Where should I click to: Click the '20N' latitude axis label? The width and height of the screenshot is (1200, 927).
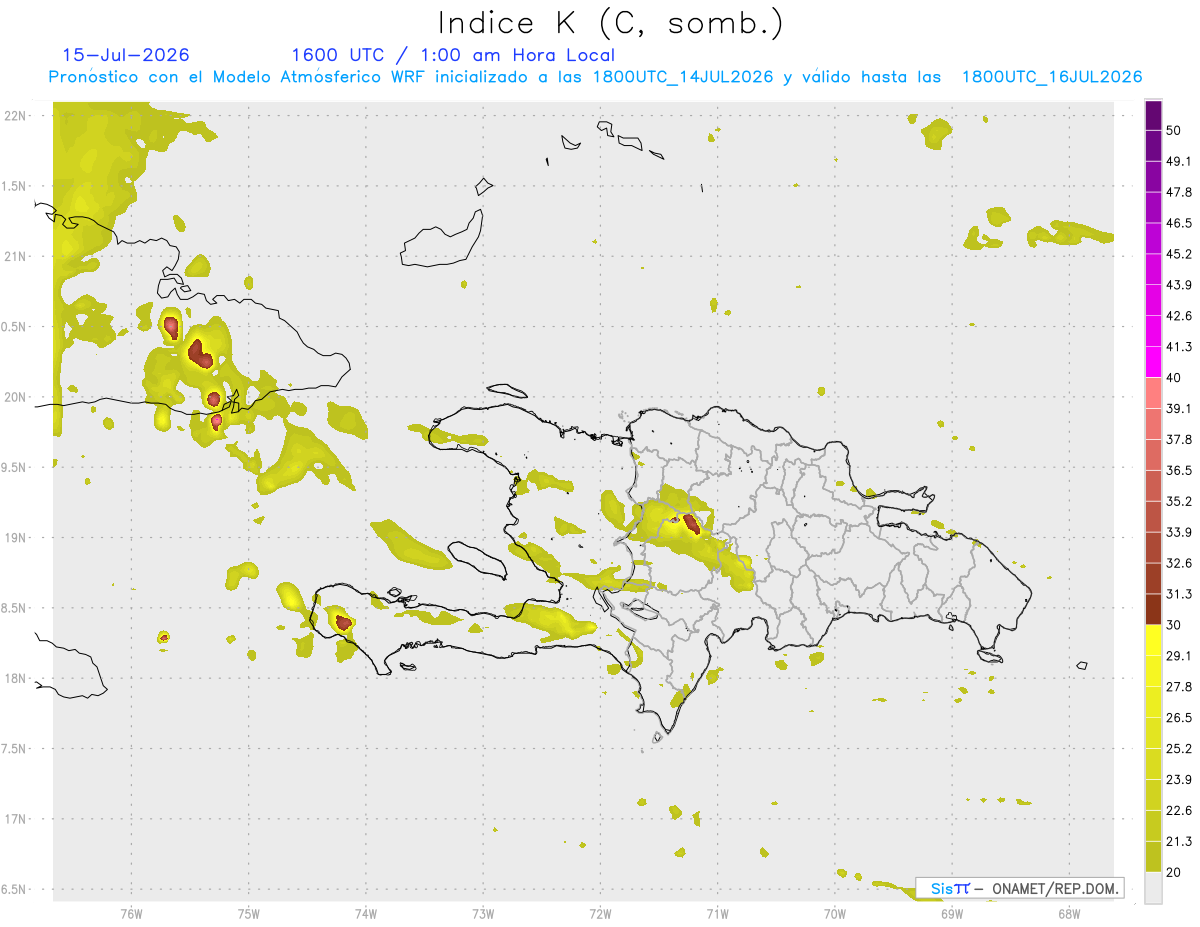coord(17,397)
